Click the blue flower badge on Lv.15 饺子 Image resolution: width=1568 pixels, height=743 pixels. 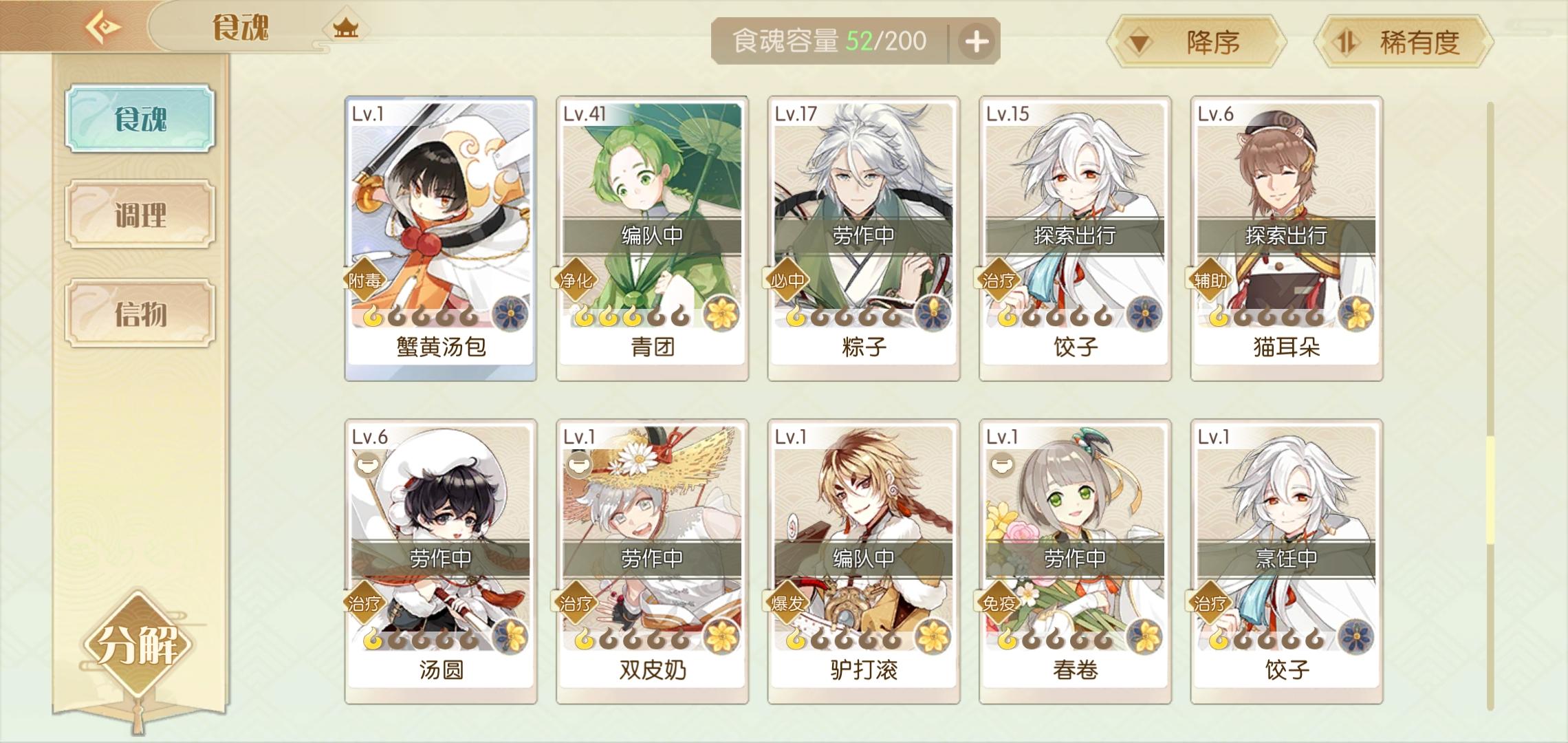coord(1144,314)
